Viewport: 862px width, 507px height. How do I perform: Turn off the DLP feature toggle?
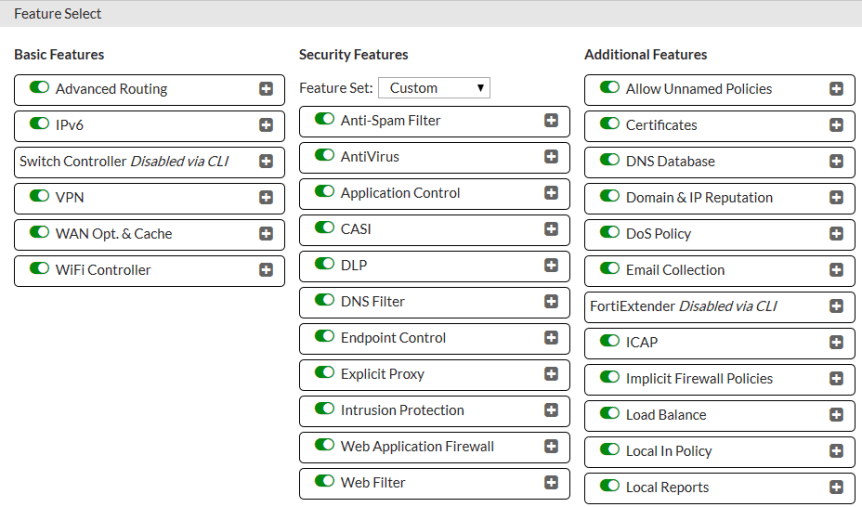324,264
